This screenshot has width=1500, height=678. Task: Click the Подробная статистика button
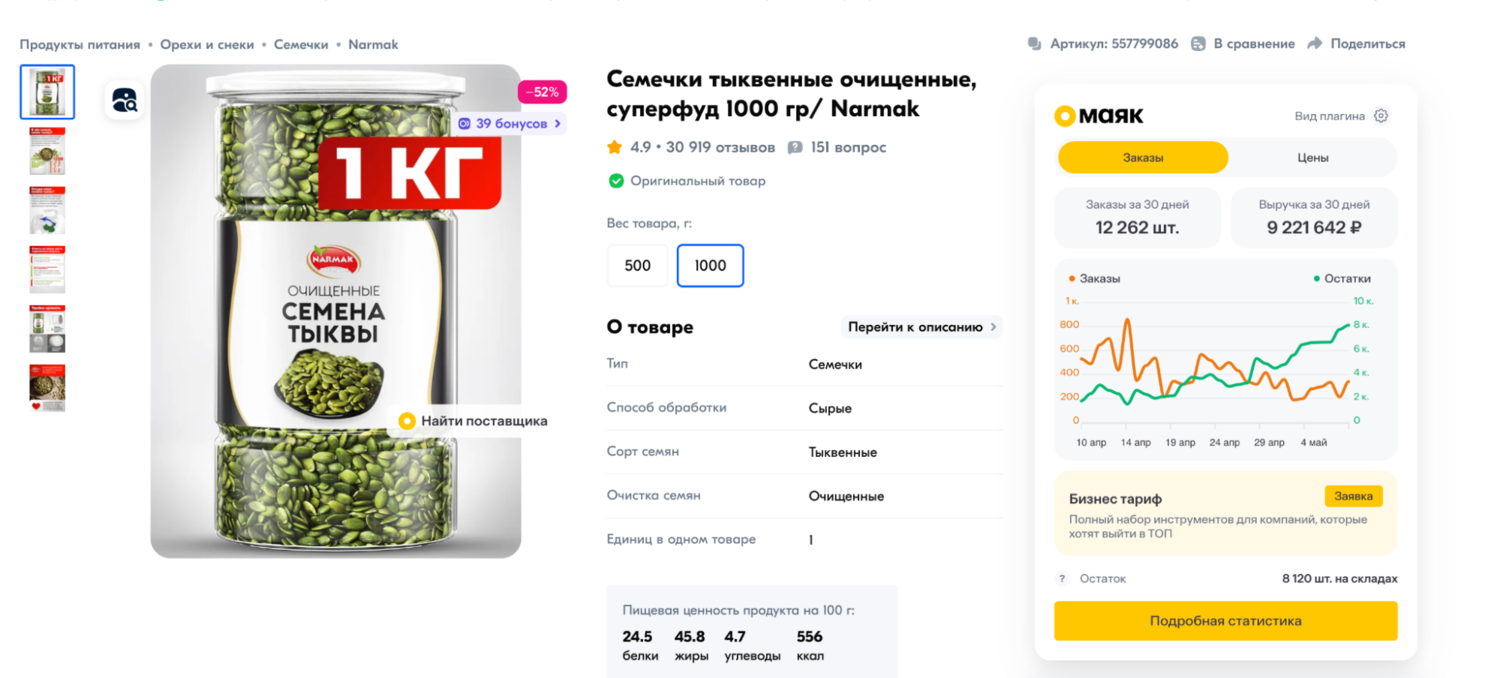(x=1225, y=621)
